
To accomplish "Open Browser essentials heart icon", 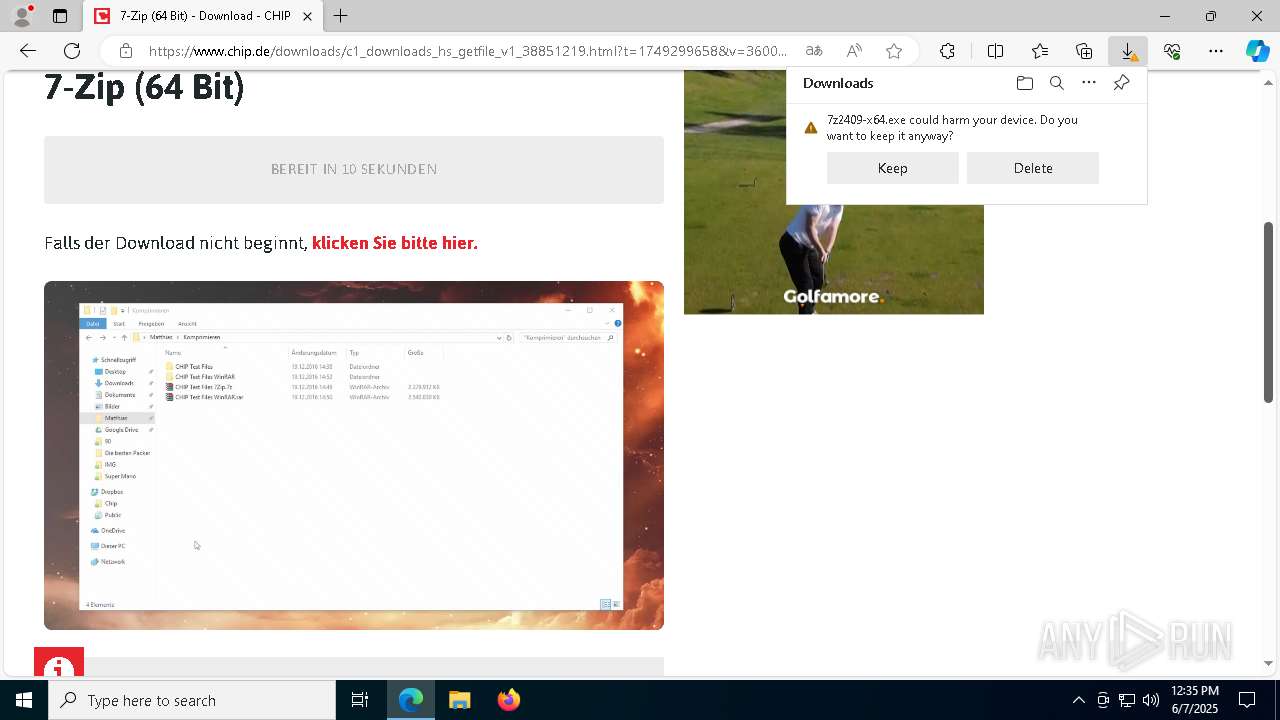I will click(x=1172, y=51).
